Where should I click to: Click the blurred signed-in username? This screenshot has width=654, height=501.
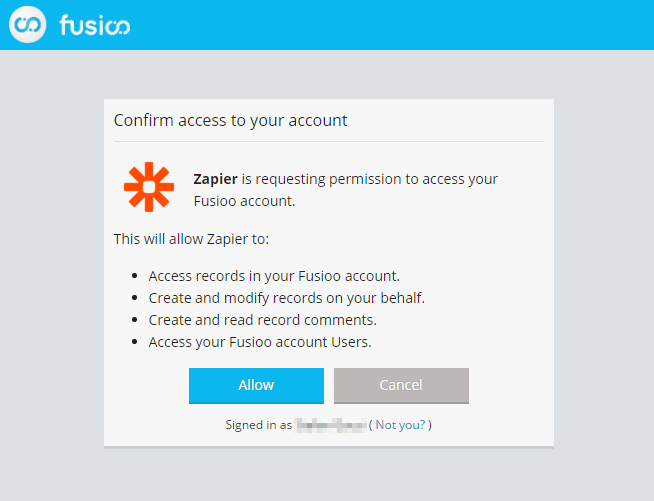(330, 425)
